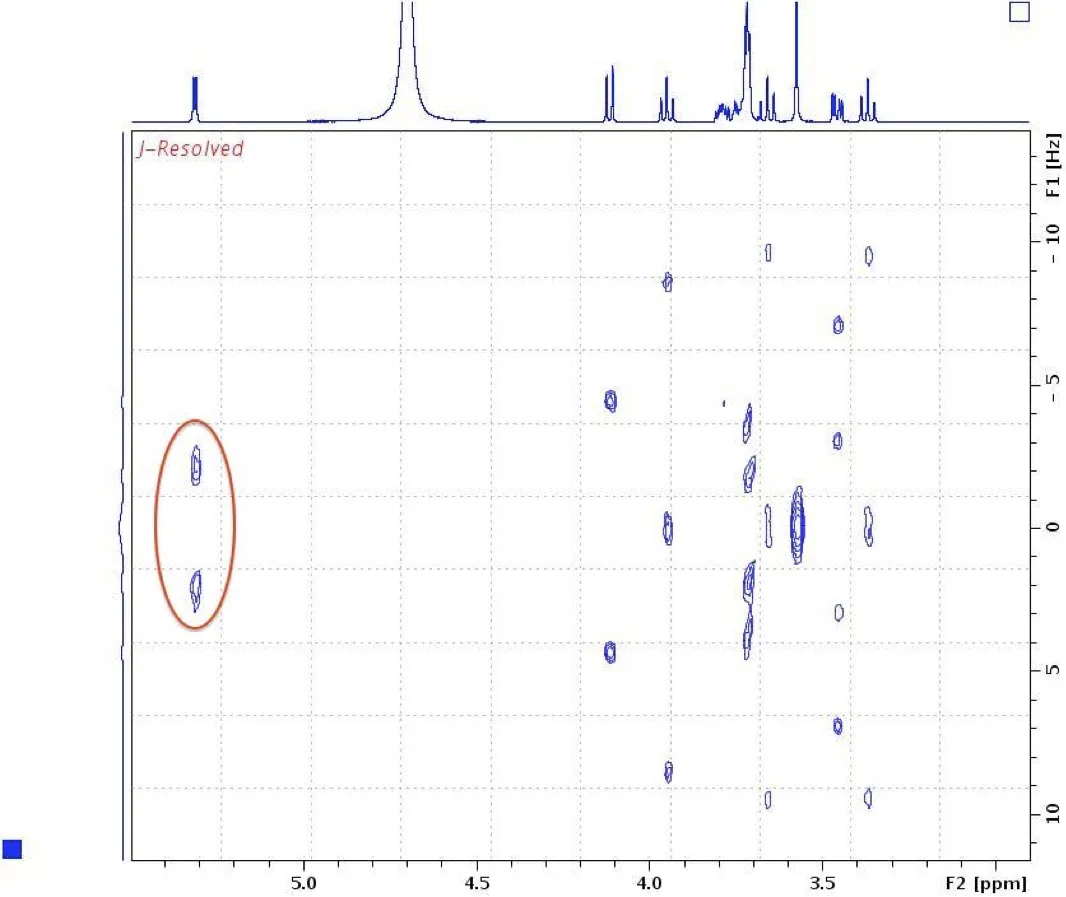This screenshot has height=897, width=1066.
Task: Click the "F2 [ppm]" axis label
Action: pos(985,883)
